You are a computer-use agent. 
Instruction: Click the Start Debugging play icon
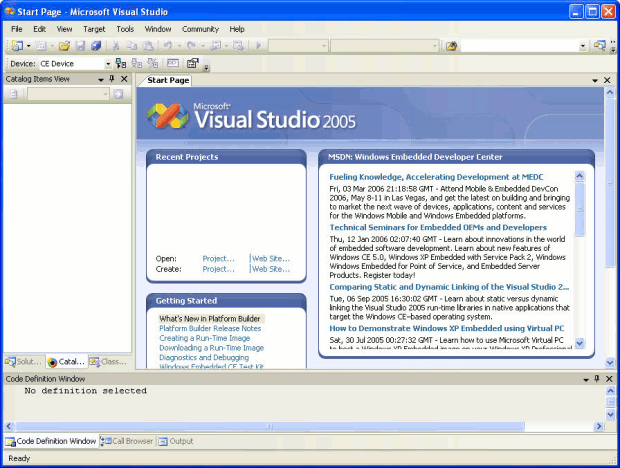coord(259,46)
